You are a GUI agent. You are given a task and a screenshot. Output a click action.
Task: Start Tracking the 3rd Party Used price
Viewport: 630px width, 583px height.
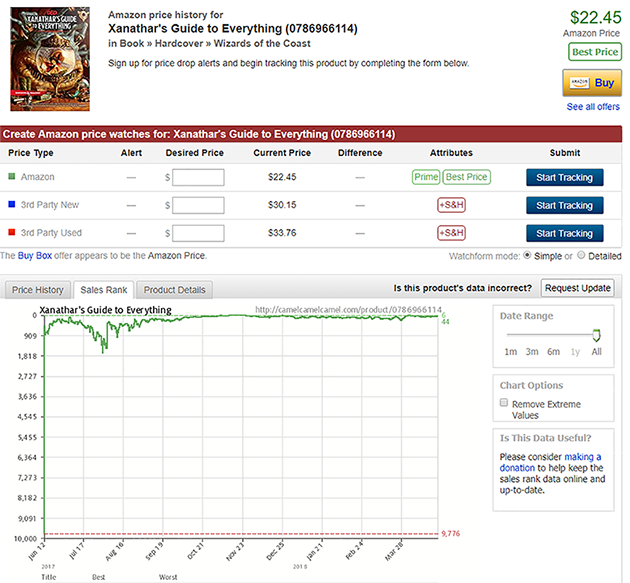click(564, 233)
